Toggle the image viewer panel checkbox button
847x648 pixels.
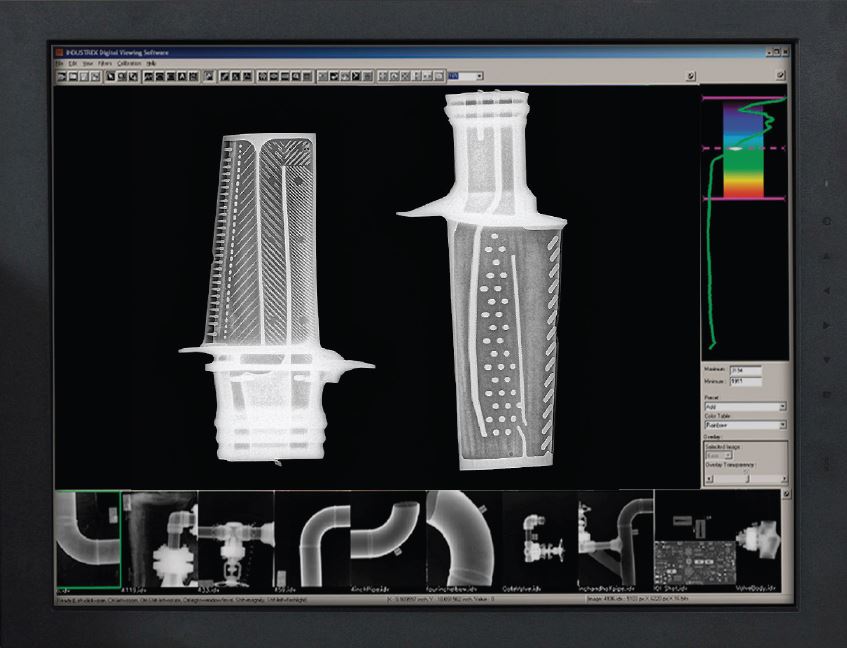(691, 76)
